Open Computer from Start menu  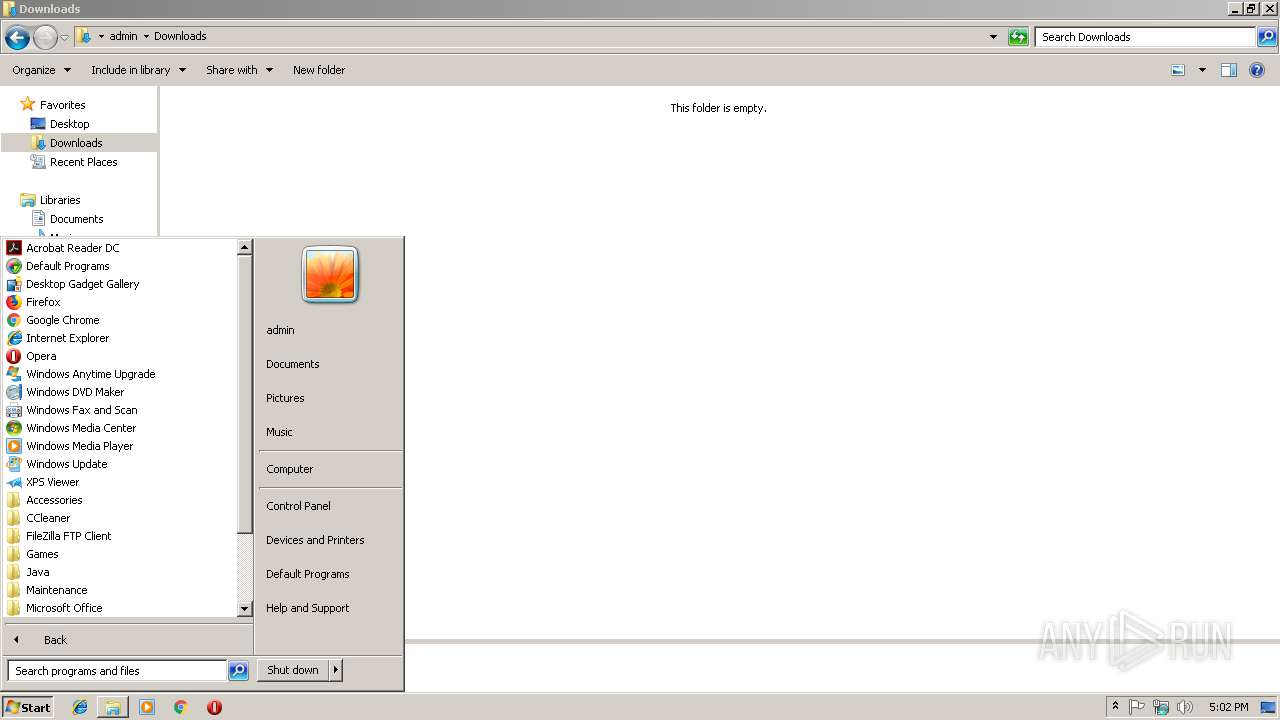tap(290, 469)
